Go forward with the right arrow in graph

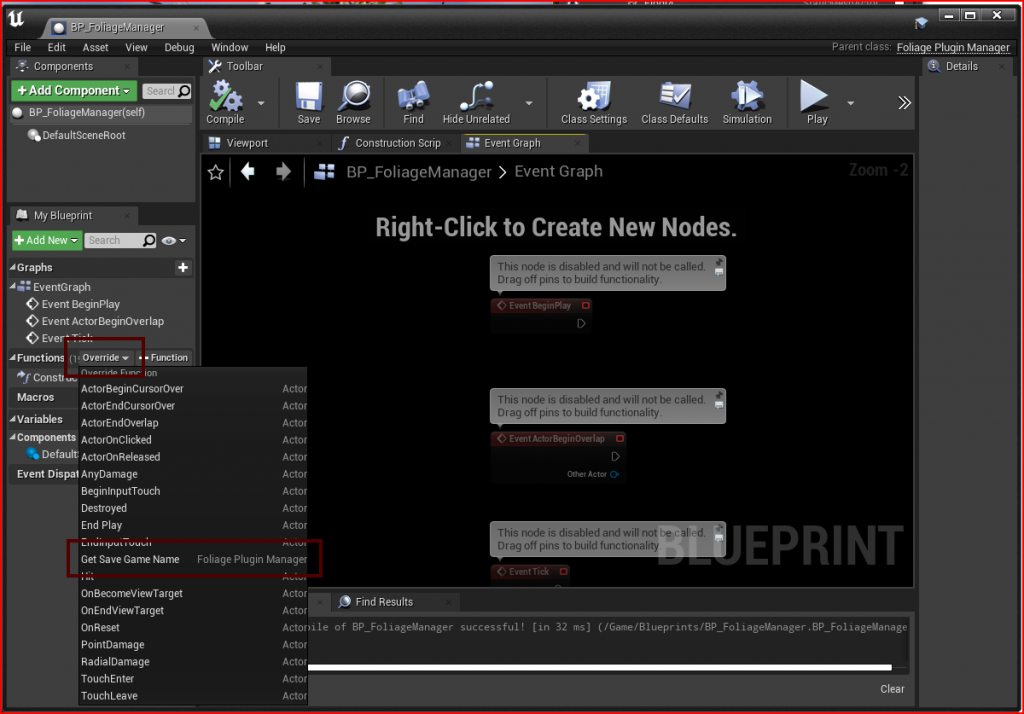283,171
